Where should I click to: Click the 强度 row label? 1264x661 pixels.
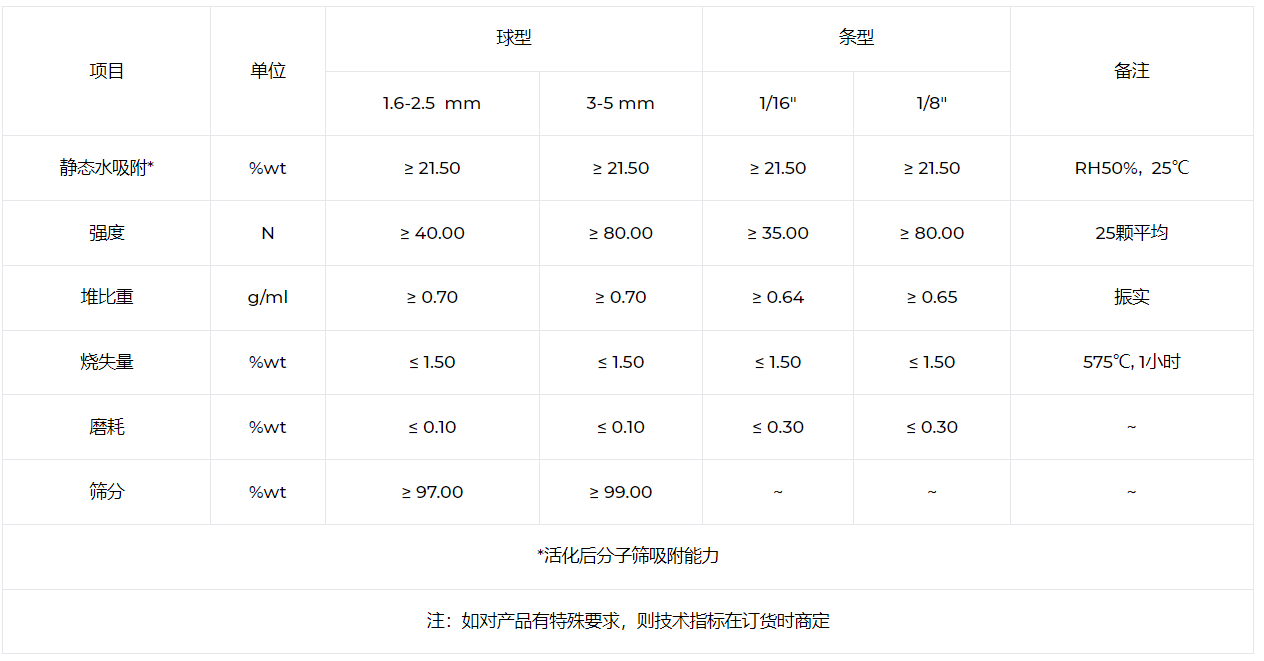(x=106, y=233)
